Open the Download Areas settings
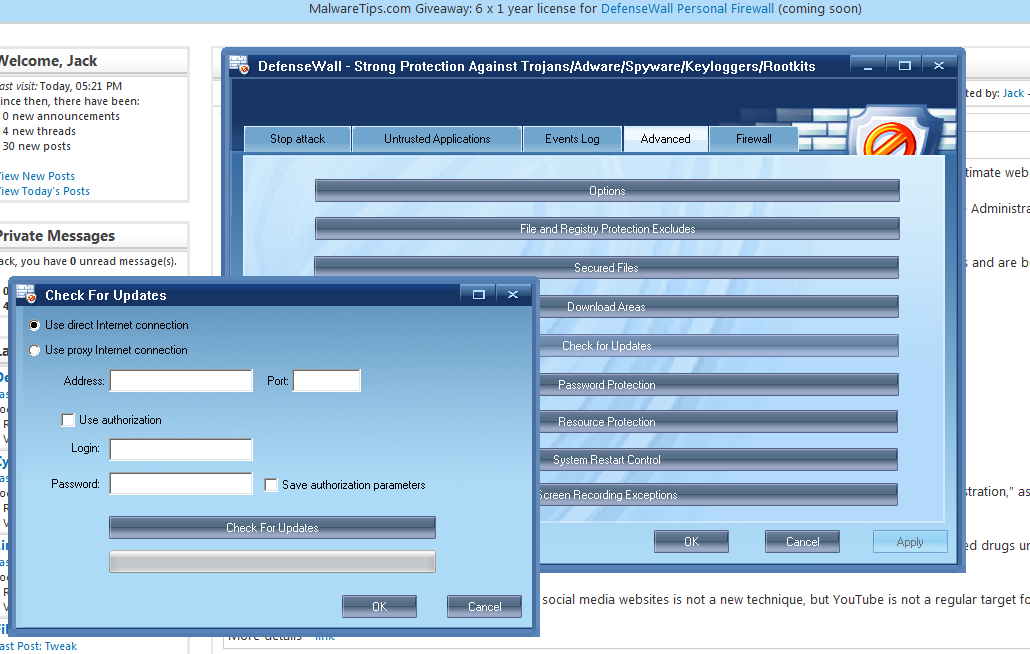This screenshot has height=654, width=1030. pyautogui.click(x=719, y=307)
